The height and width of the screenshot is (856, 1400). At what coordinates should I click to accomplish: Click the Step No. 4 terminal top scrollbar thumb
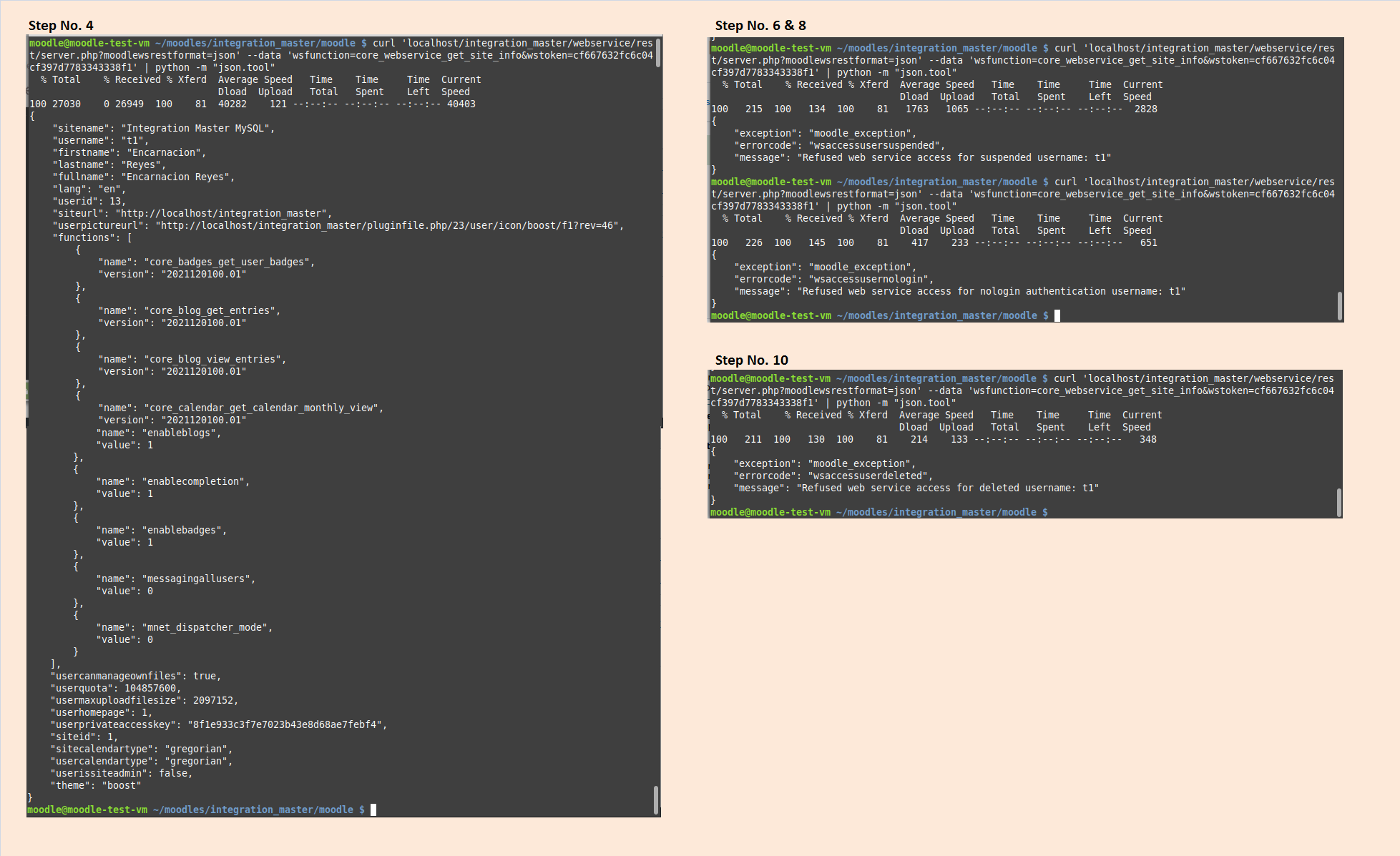(x=658, y=52)
